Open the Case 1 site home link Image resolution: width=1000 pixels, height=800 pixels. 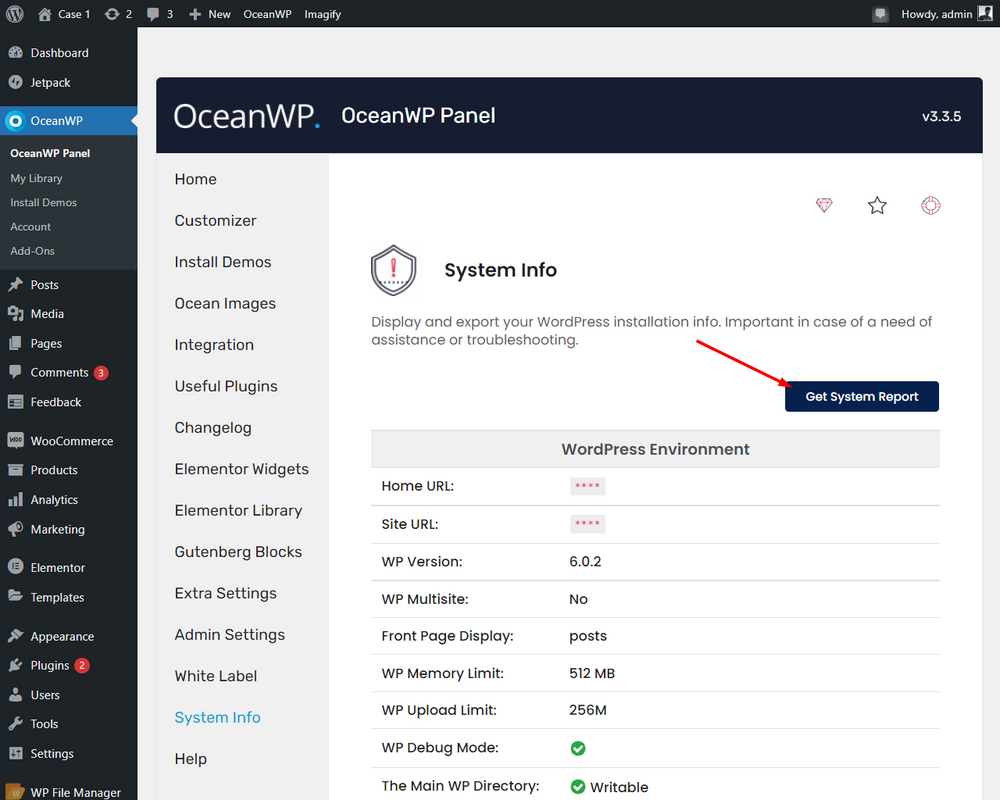(64, 14)
